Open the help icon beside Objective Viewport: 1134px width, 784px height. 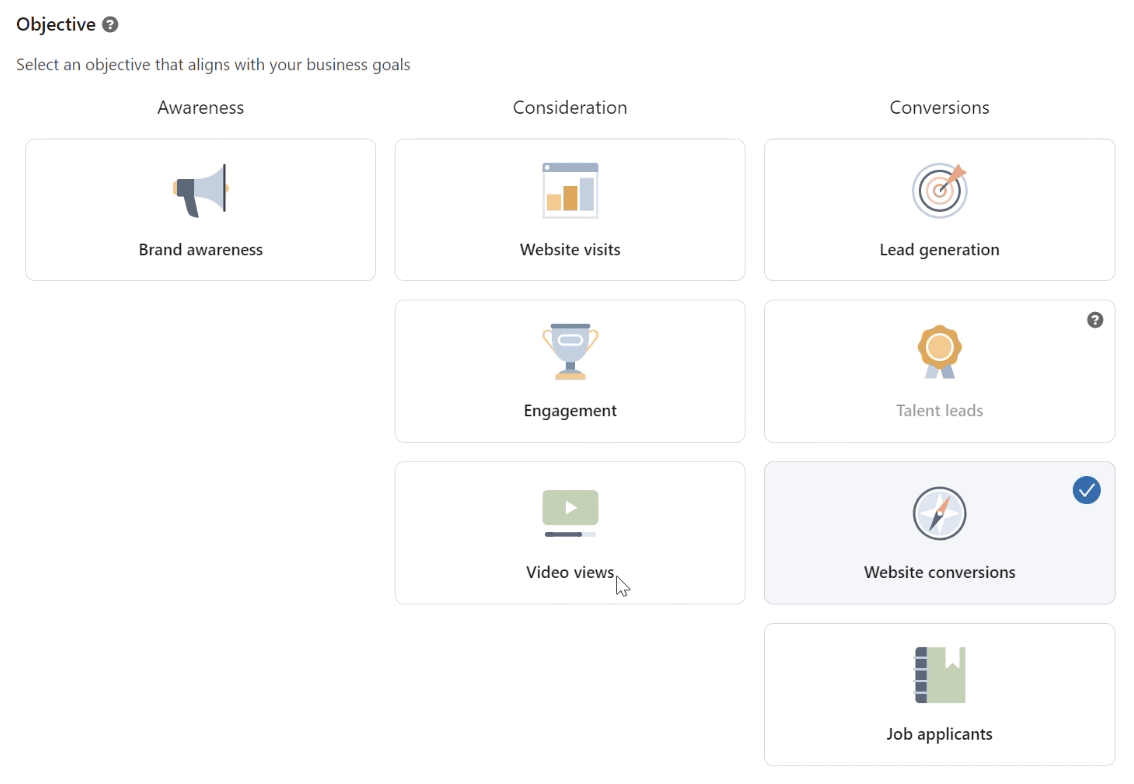click(110, 25)
